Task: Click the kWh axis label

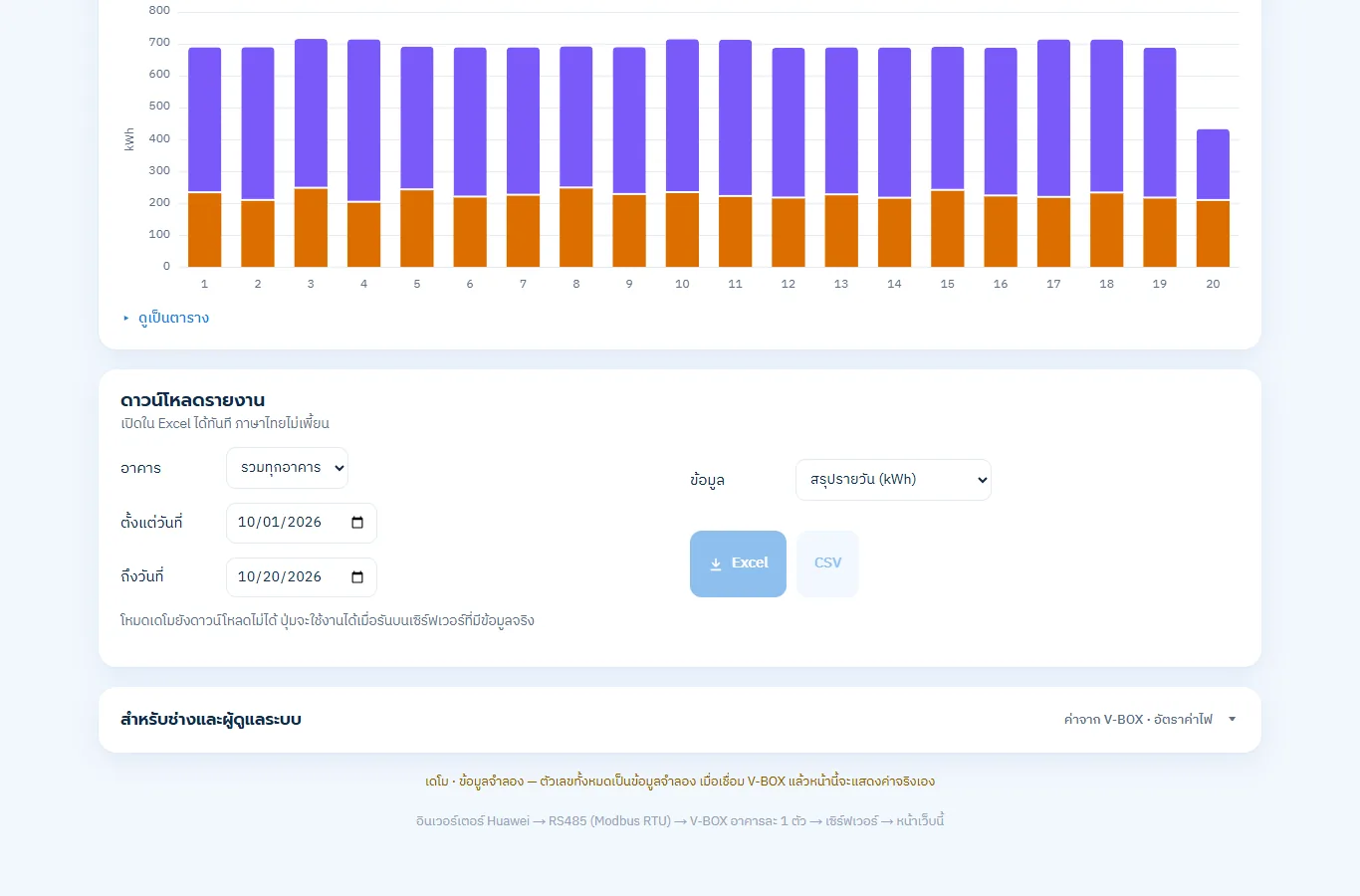Action: (x=129, y=139)
